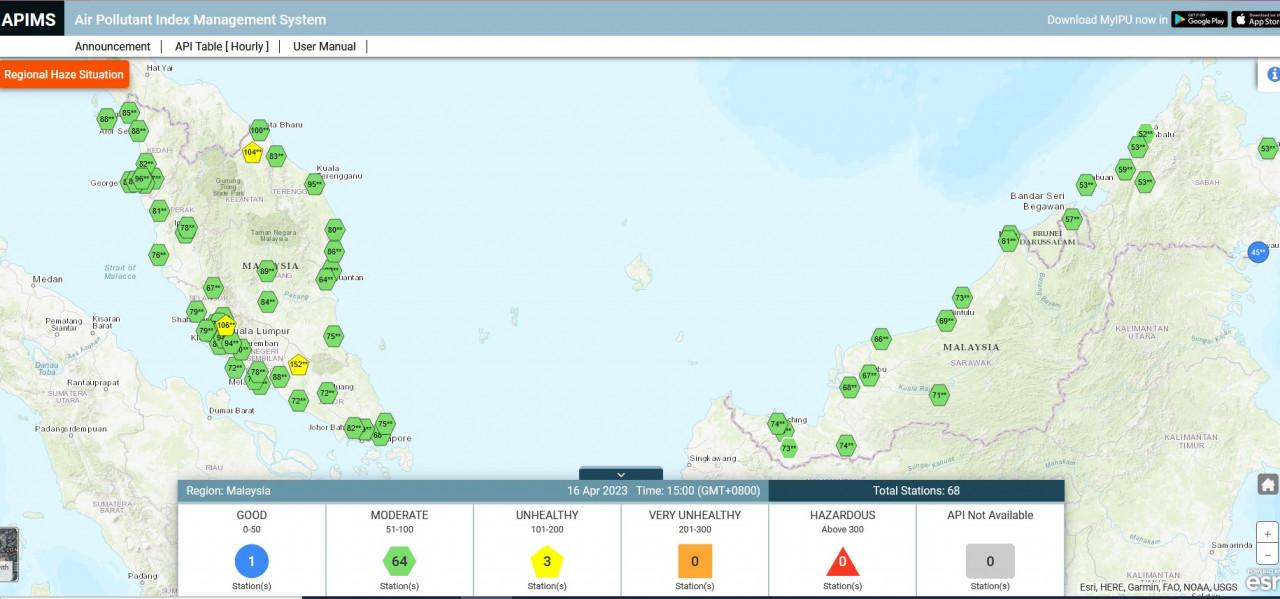Screen dimensions: 1280x599
Task: Click the 59 station hexagon near Labuan
Action: pos(1125,170)
